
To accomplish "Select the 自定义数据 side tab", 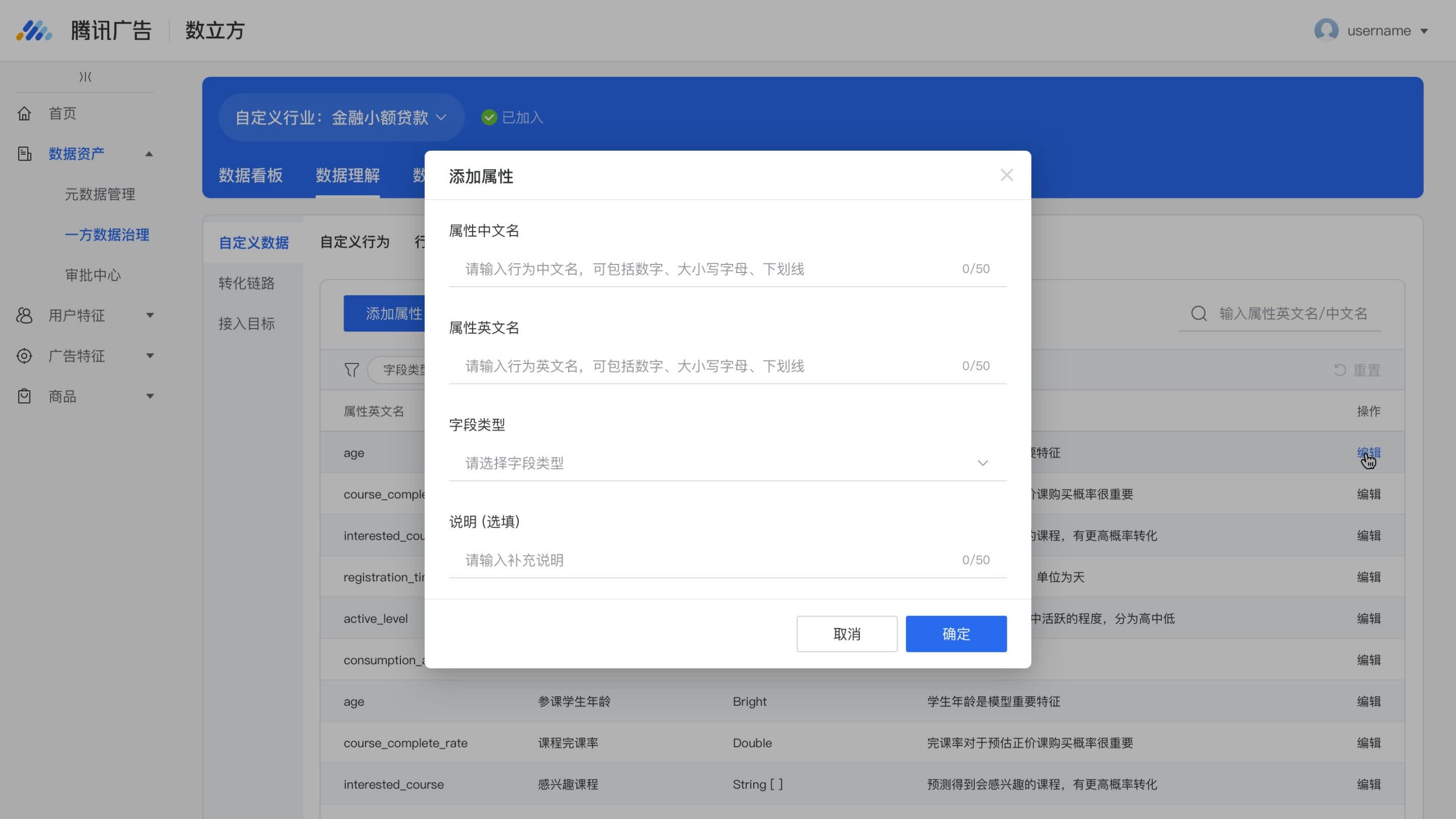I will 254,243.
